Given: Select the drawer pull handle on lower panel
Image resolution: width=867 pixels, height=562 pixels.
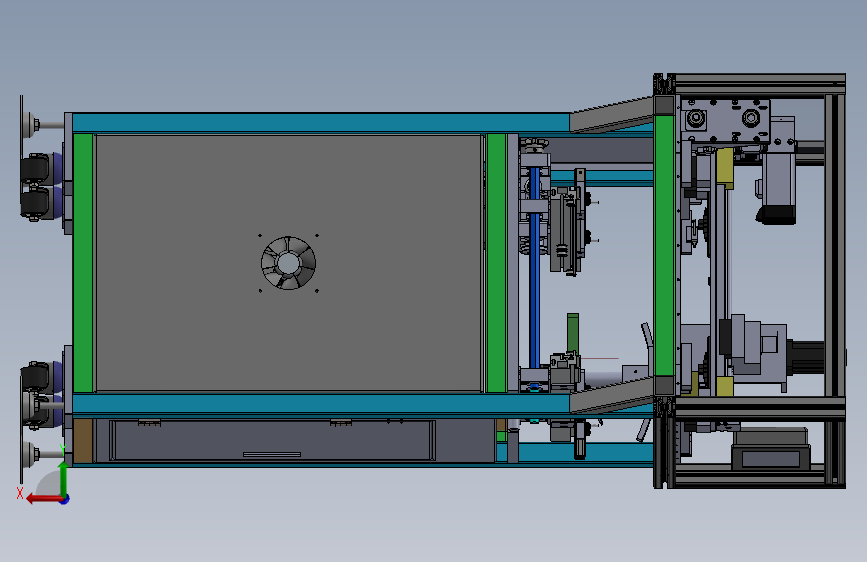Looking at the screenshot, I should (271, 455).
